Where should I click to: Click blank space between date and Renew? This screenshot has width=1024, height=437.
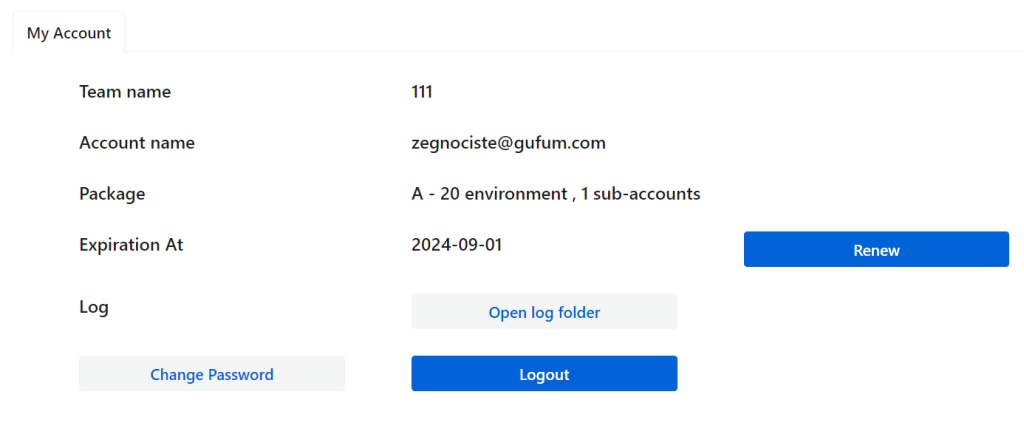tap(623, 247)
